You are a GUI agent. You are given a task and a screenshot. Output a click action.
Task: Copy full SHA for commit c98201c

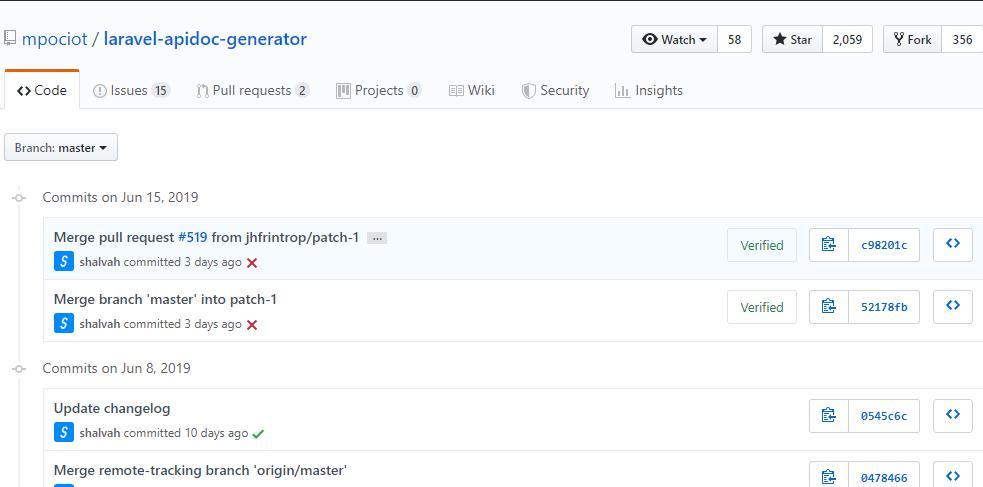coord(828,245)
